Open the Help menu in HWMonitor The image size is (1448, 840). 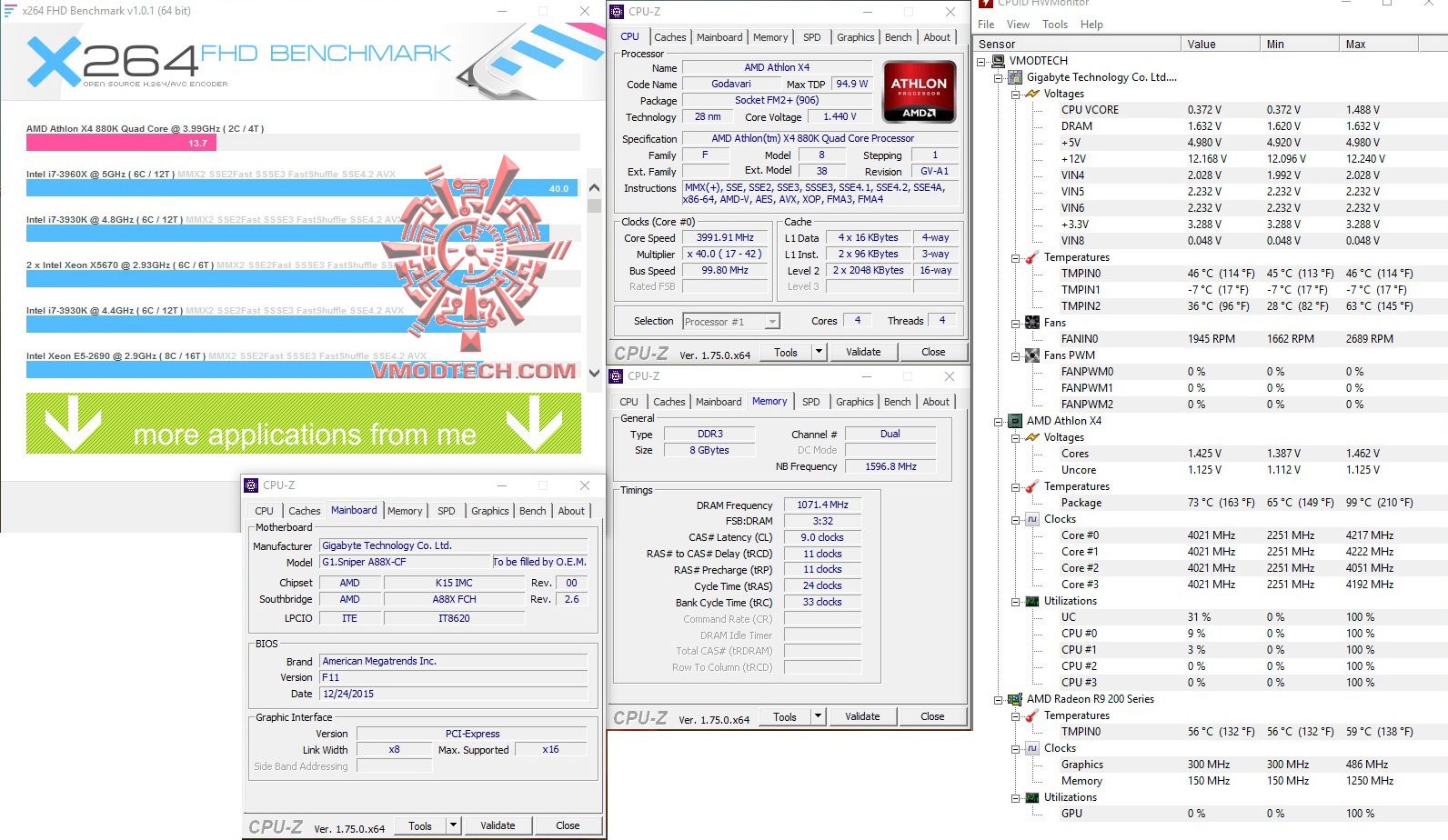(1091, 25)
